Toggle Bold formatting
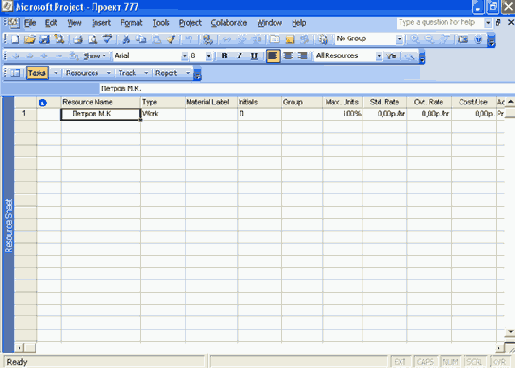Viewport: 515px width, 368px height. click(x=224, y=56)
